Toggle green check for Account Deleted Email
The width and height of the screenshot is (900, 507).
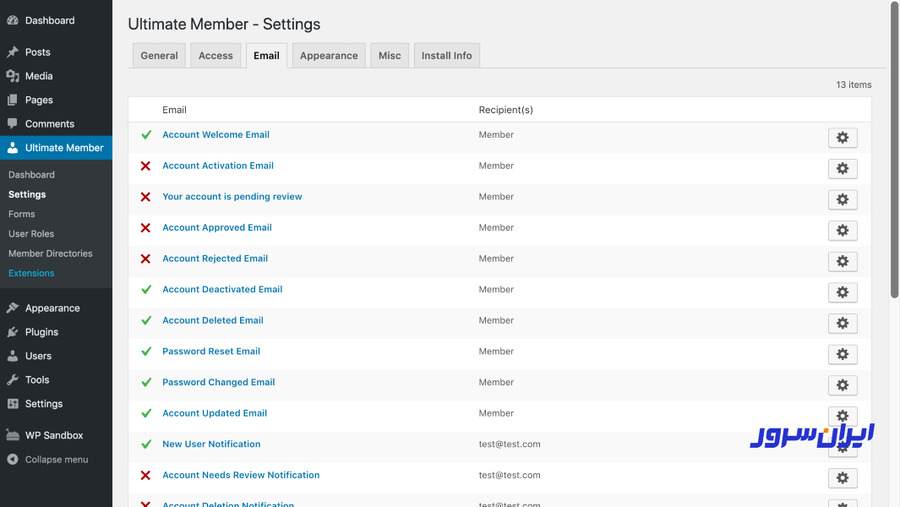[146, 320]
